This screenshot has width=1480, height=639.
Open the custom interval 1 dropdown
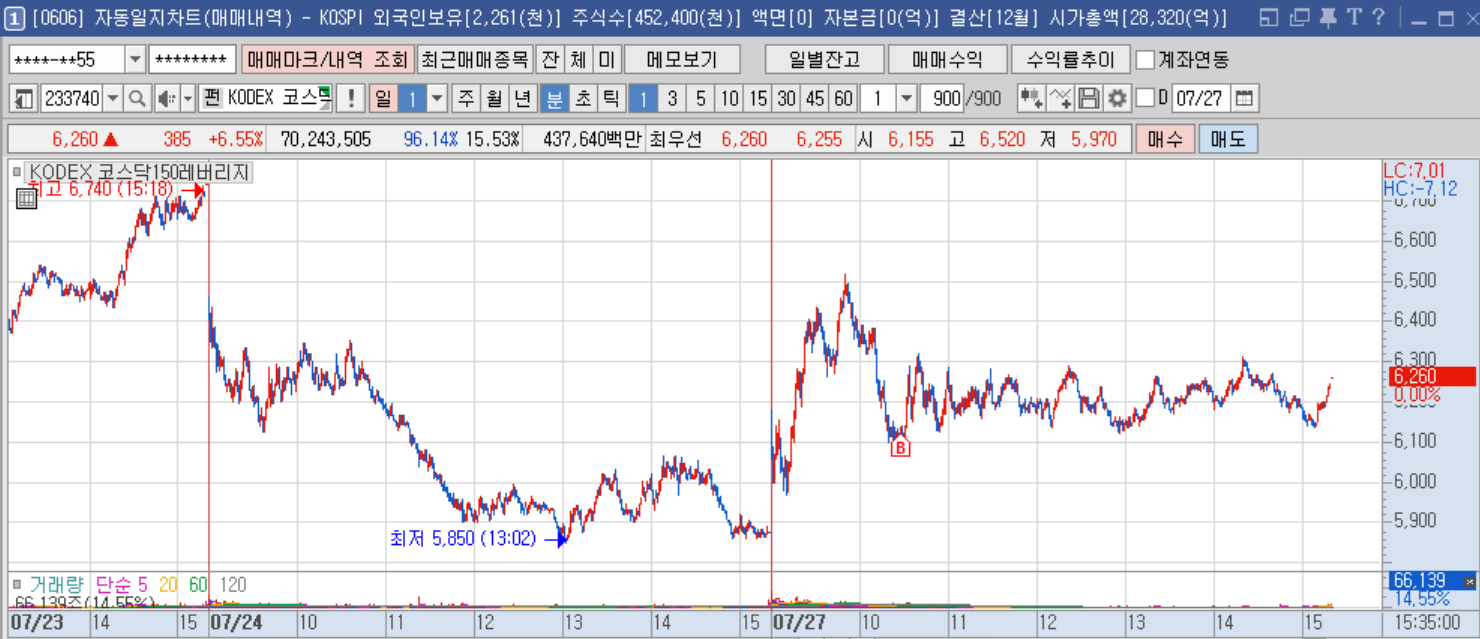[x=906, y=99]
